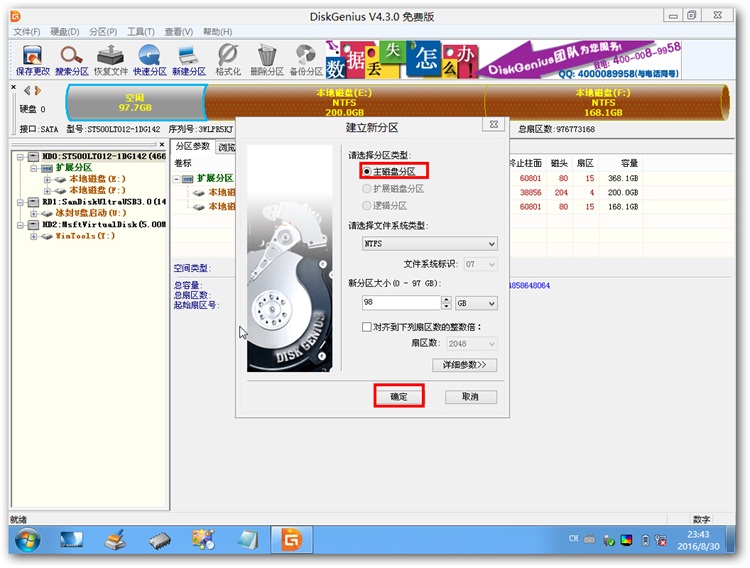The width and height of the screenshot is (750, 568).
Task: Open the 硬盘(D) menu
Action: (x=65, y=32)
